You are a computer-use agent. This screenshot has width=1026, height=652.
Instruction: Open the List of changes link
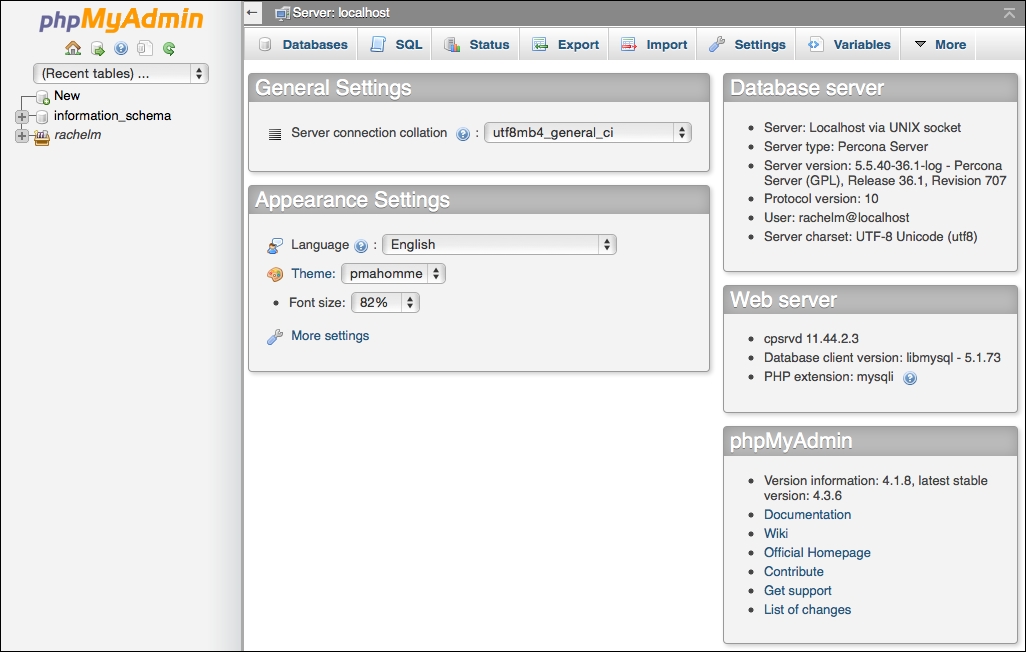click(x=807, y=609)
